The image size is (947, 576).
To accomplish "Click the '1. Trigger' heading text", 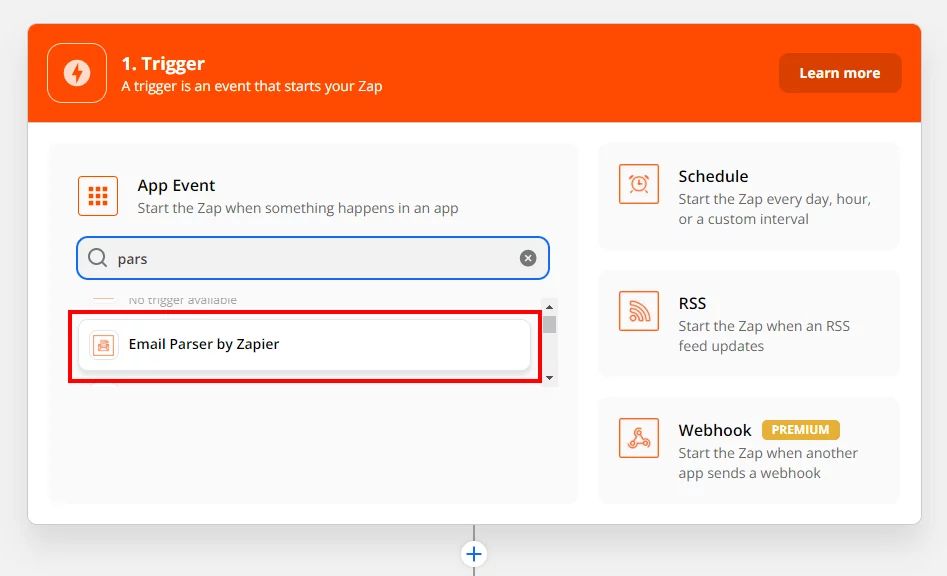I will 163,63.
